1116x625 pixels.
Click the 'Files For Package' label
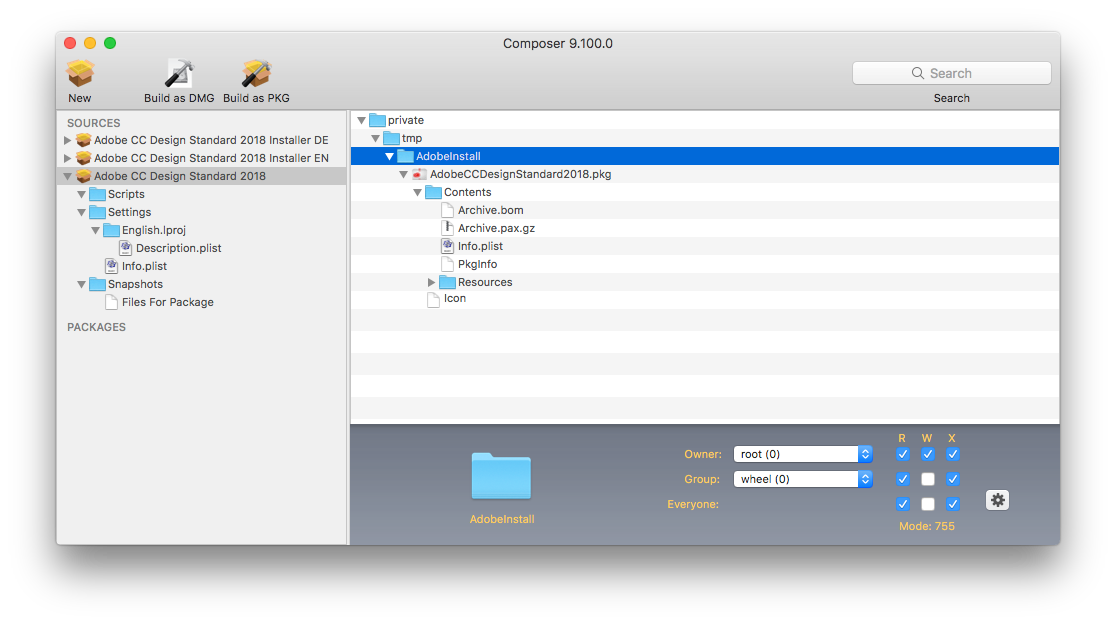(x=167, y=302)
